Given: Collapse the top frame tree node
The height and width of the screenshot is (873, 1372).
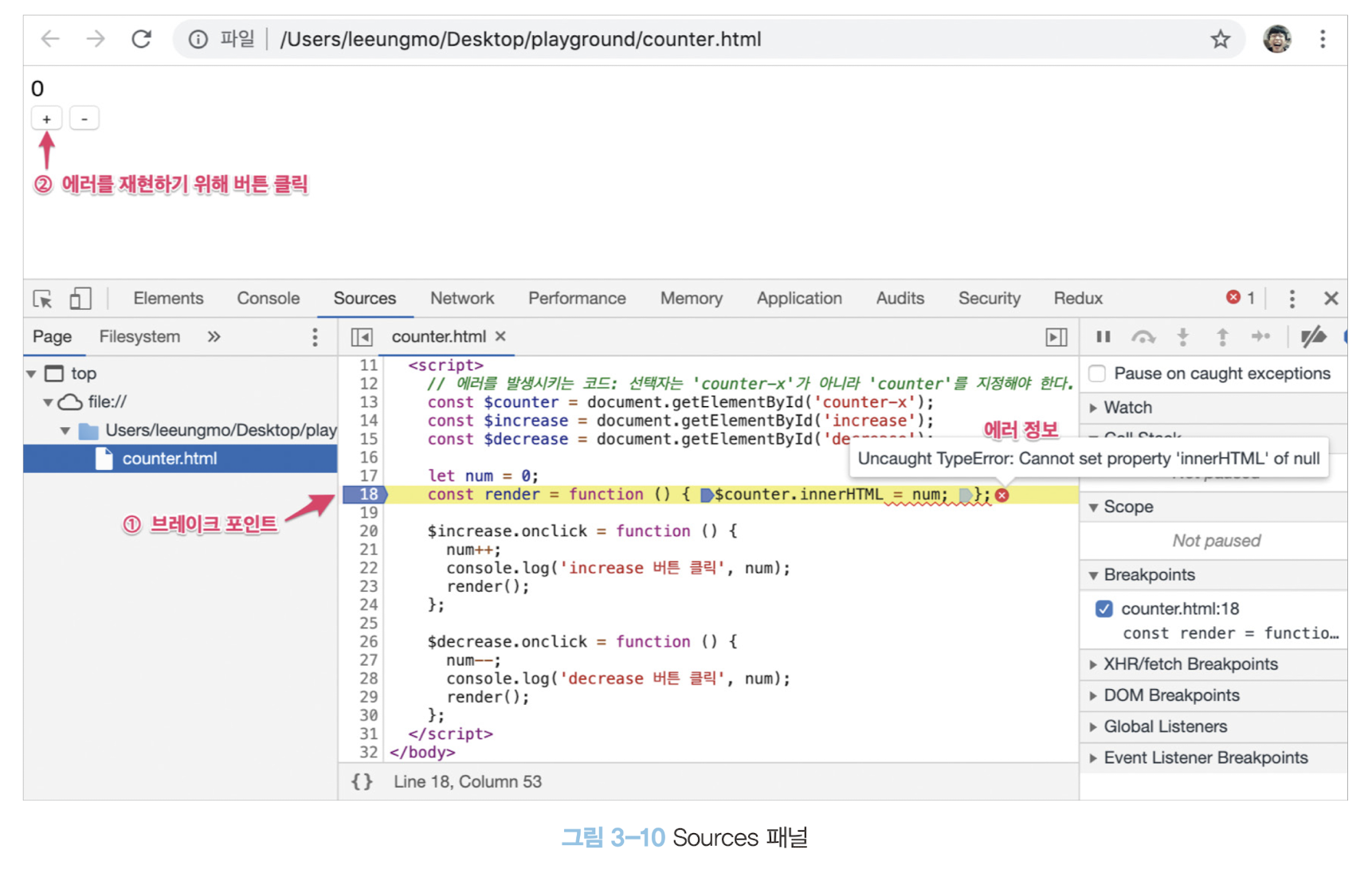Looking at the screenshot, I should tap(32, 374).
